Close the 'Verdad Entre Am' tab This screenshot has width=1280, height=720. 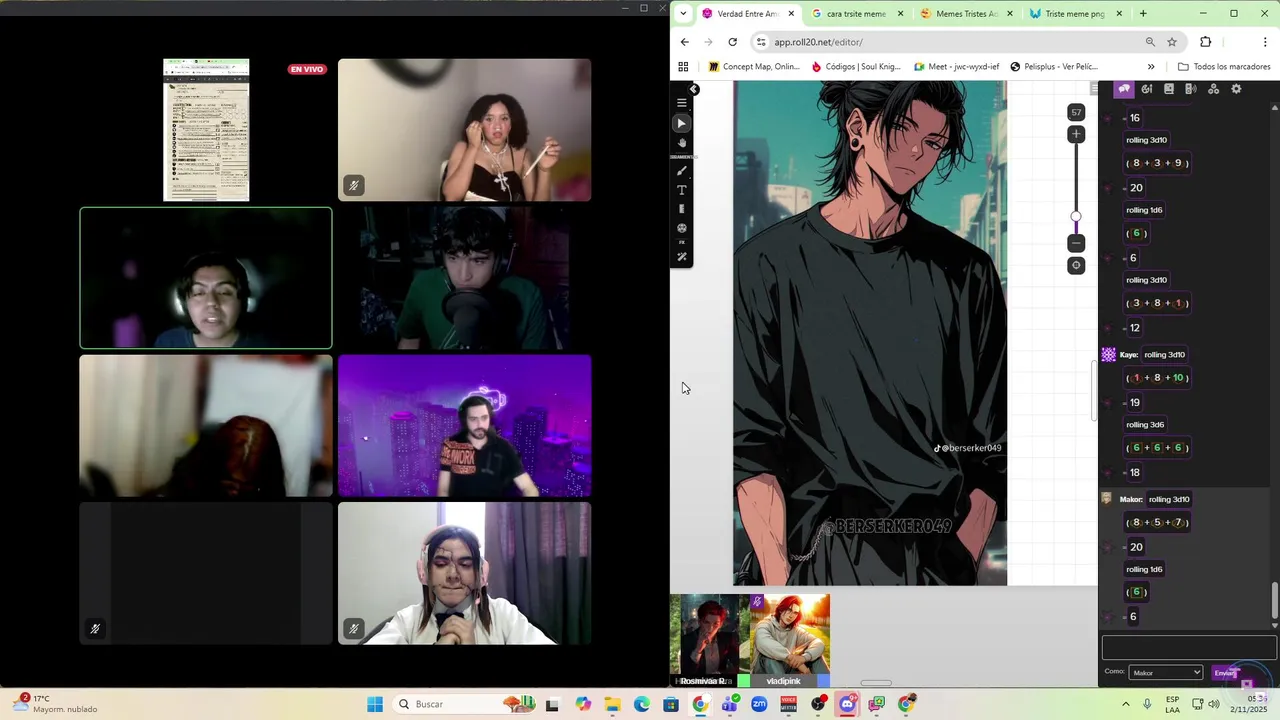point(791,14)
